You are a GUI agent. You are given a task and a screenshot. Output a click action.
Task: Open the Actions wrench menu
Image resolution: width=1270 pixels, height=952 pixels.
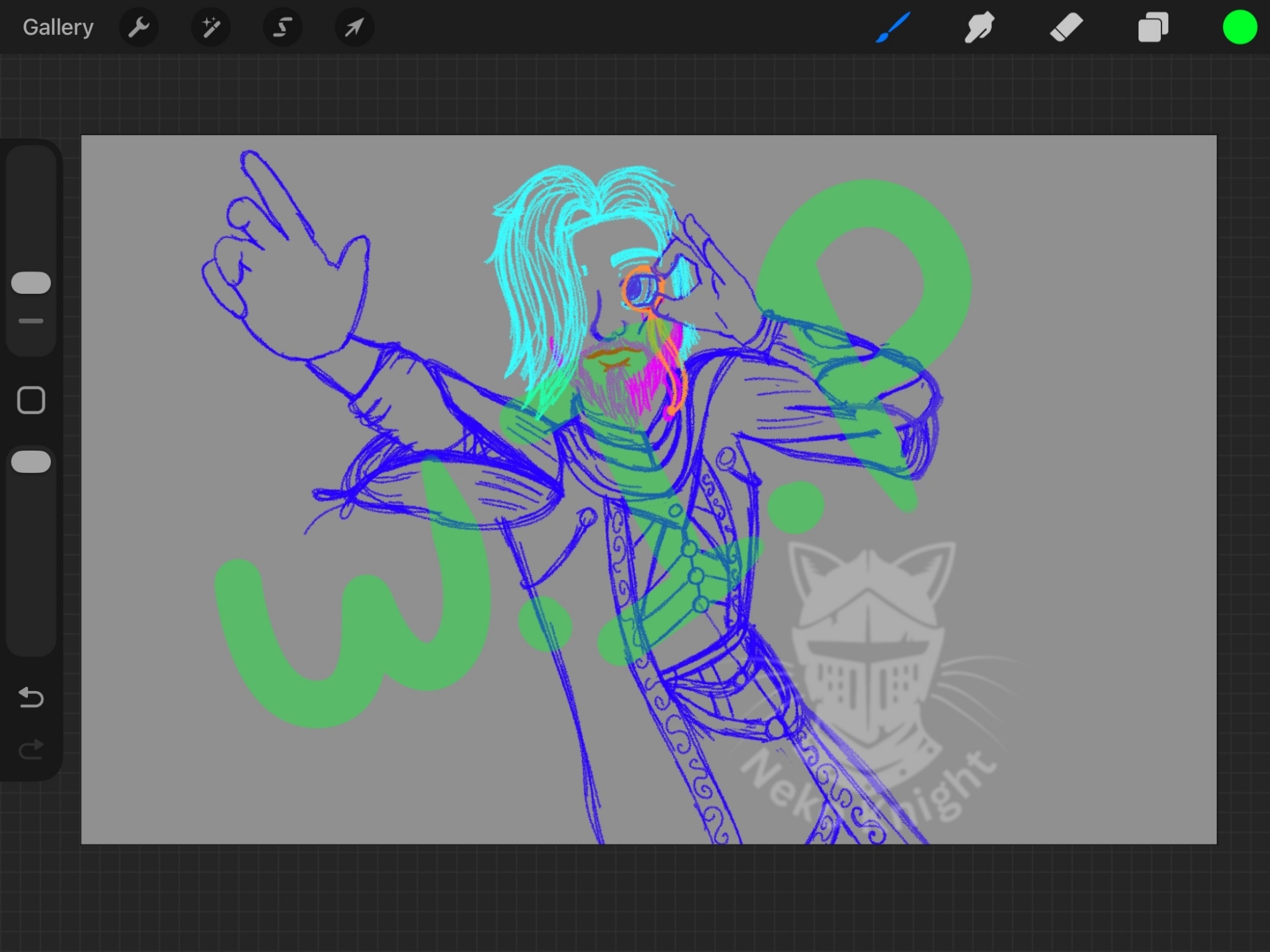pyautogui.click(x=138, y=27)
